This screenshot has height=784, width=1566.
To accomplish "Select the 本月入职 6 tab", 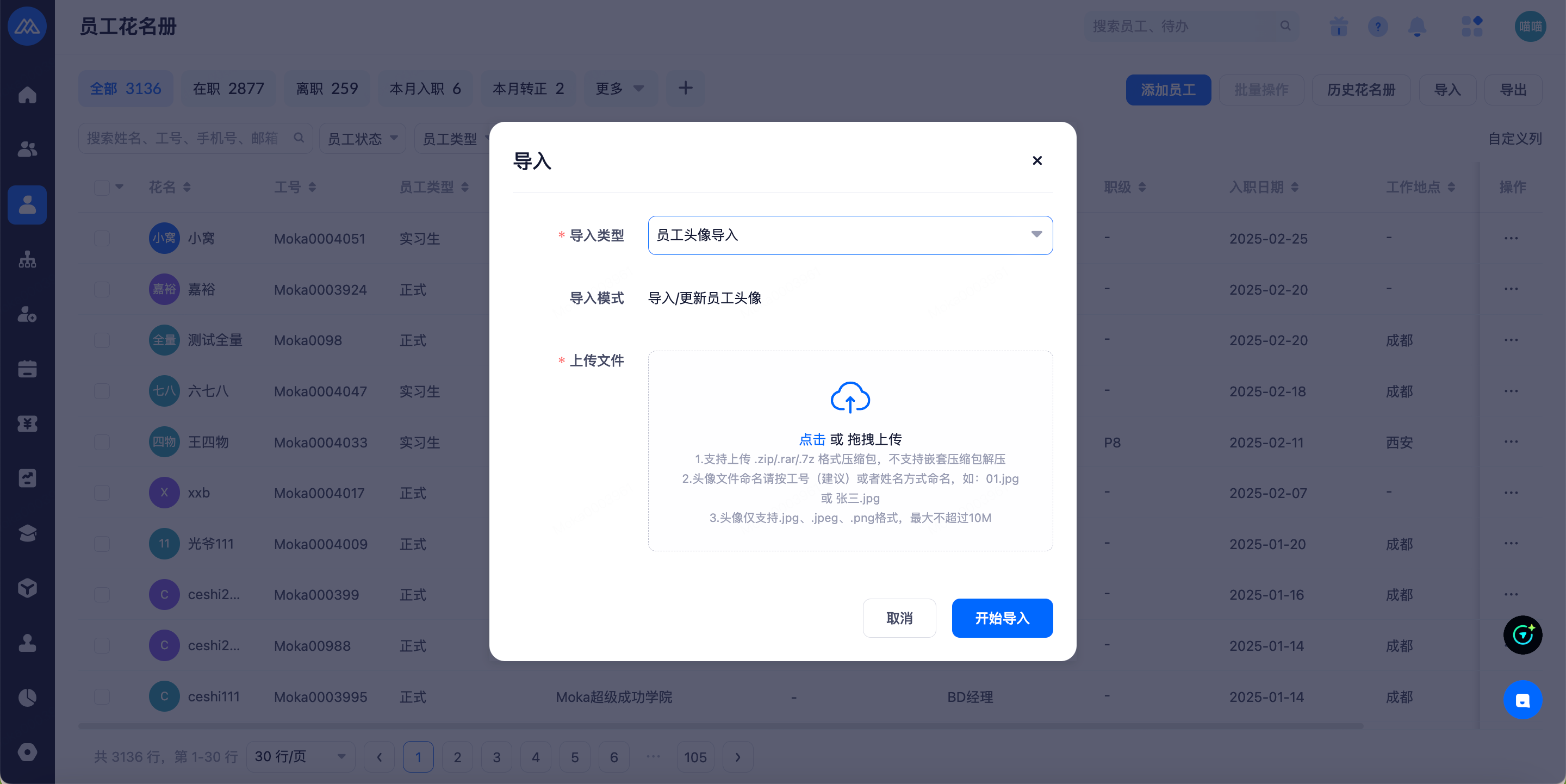I will [426, 89].
